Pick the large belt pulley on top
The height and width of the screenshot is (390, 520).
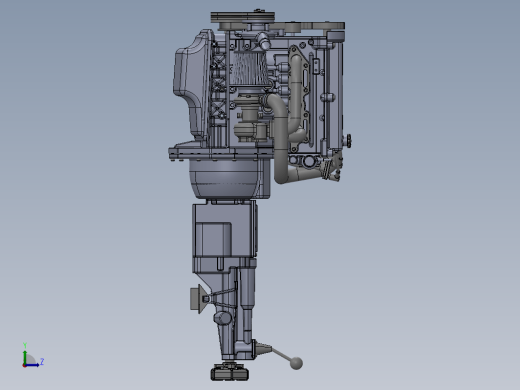tap(243, 17)
